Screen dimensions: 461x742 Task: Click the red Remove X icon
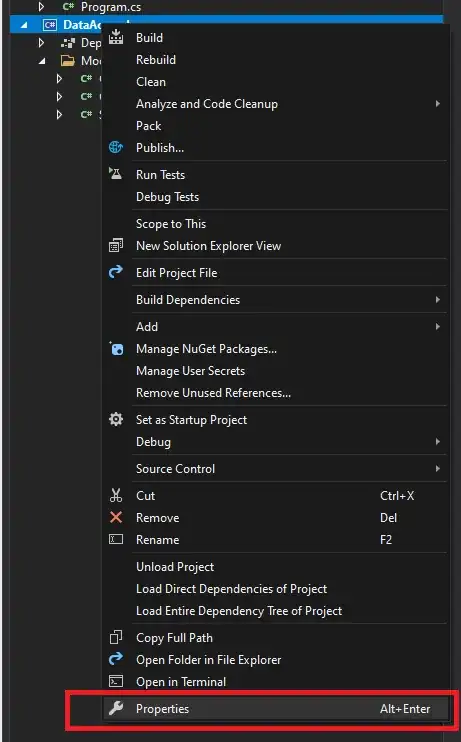pos(116,517)
